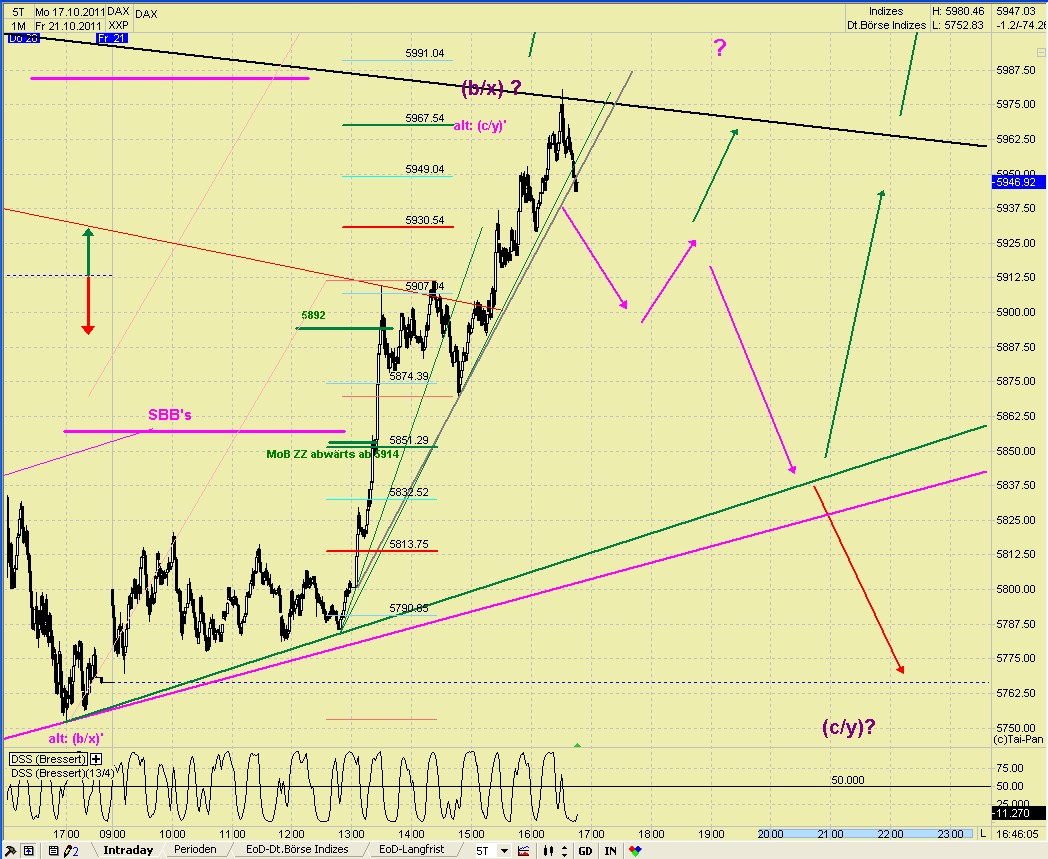Switch to the Perioden tab
The height and width of the screenshot is (859, 1048).
click(x=196, y=850)
